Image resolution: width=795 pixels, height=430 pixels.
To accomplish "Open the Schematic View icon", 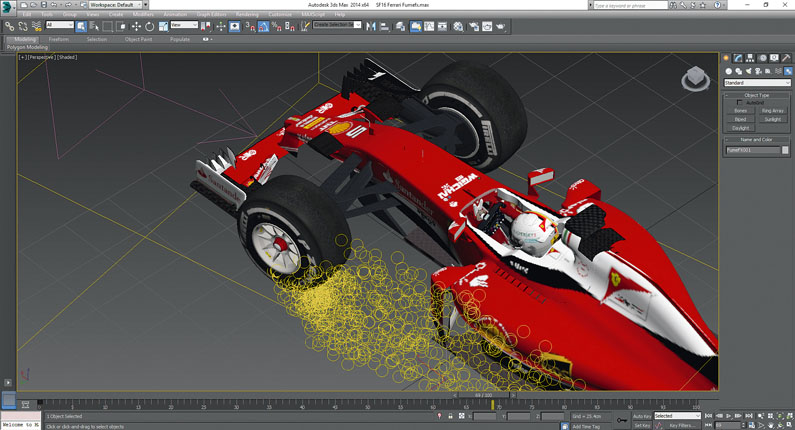I will (x=442, y=26).
